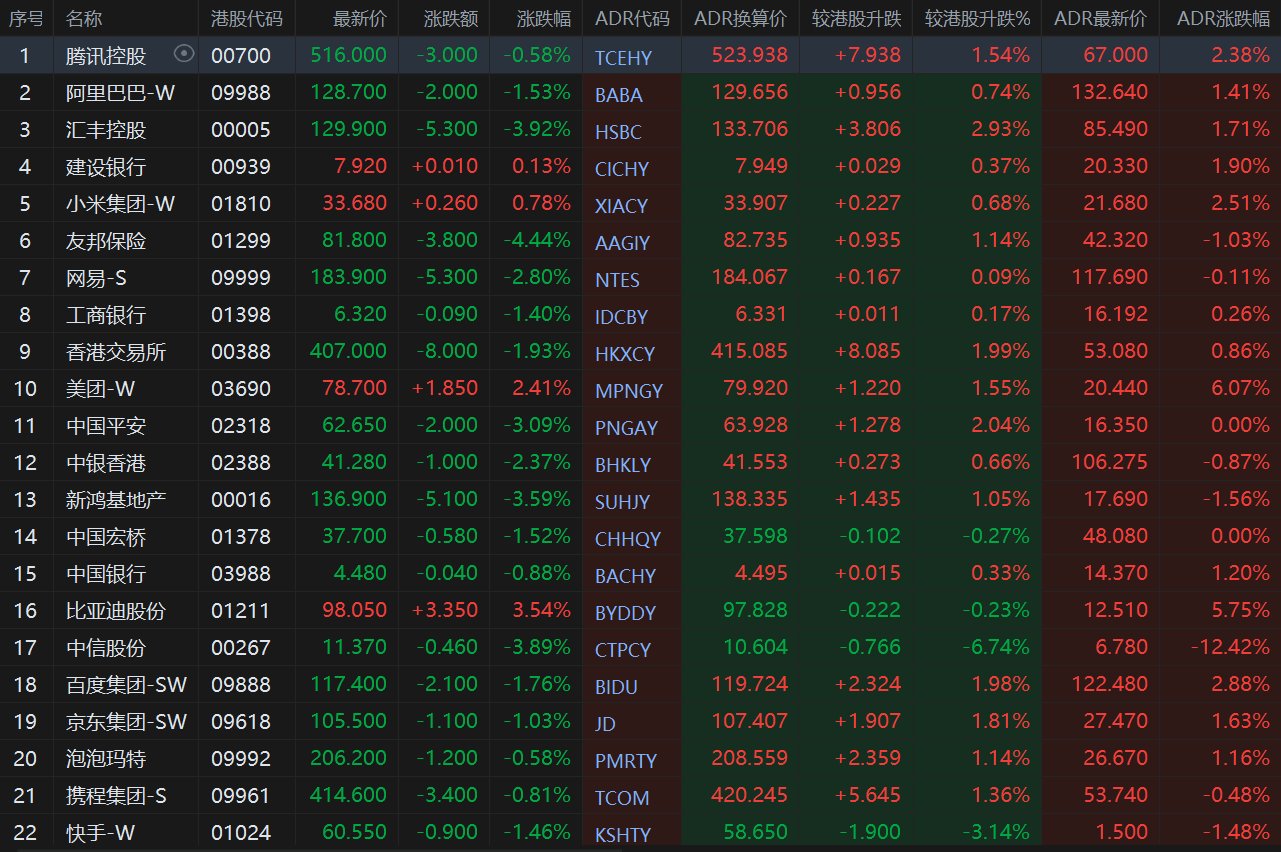
Task: Click the TCOM ADR code
Action: tap(622, 798)
